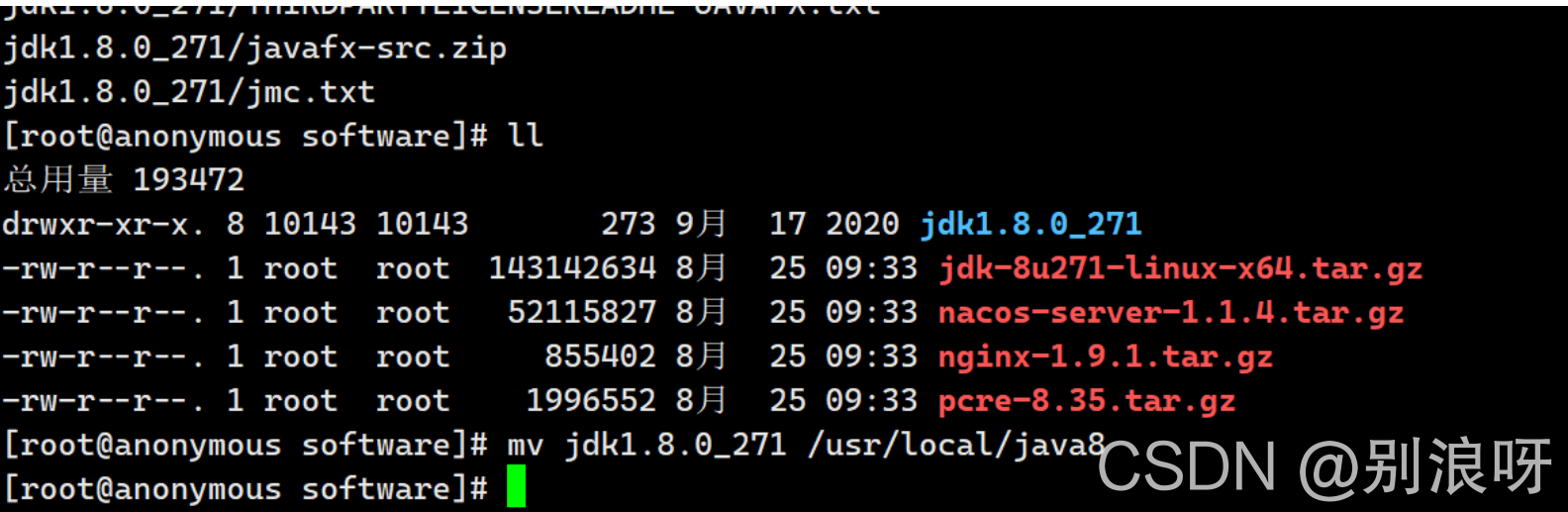Select the destination path /usr/local/java8
Image resolution: width=1568 pixels, height=512 pixels.
point(956,445)
